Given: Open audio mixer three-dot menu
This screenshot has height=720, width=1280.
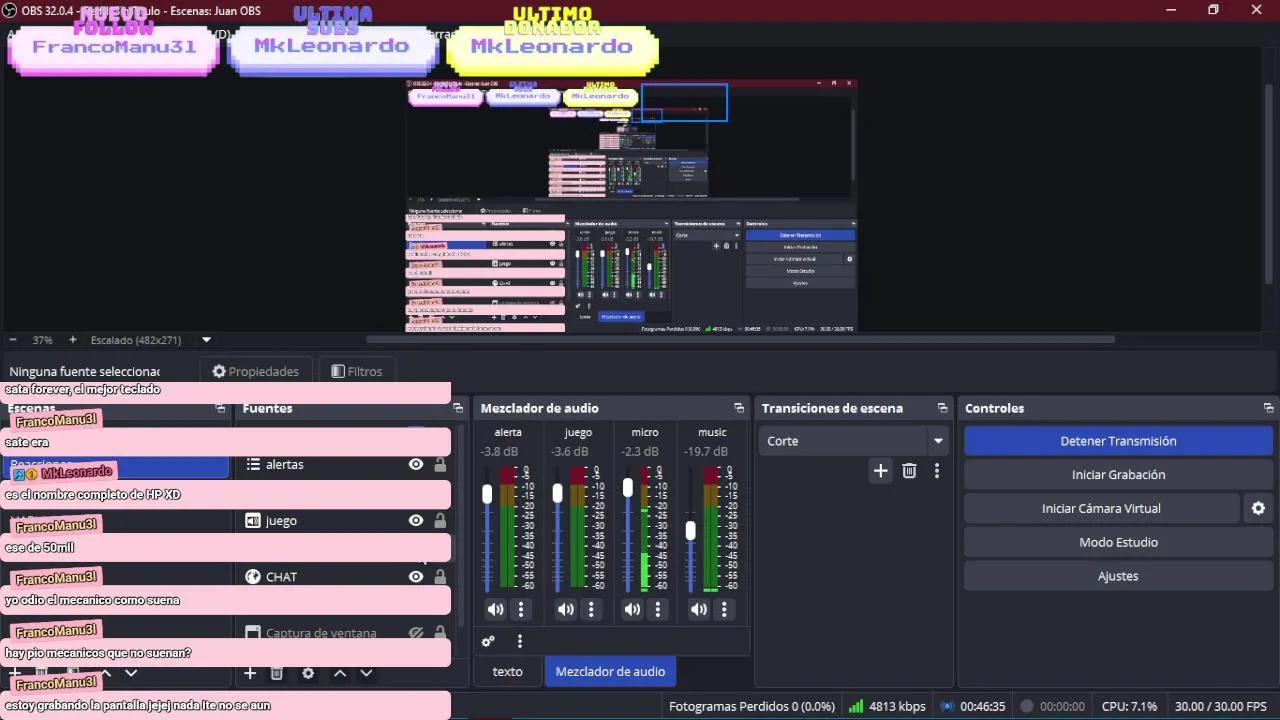Looking at the screenshot, I should click(519, 641).
